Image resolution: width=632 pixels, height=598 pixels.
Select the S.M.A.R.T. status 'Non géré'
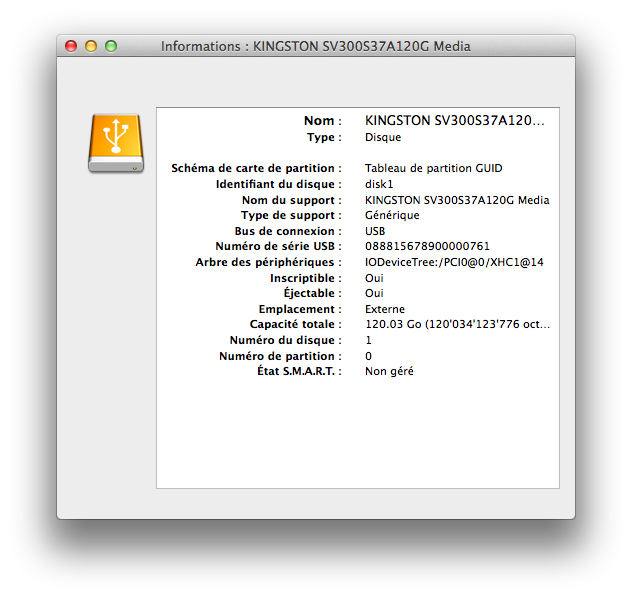[389, 371]
